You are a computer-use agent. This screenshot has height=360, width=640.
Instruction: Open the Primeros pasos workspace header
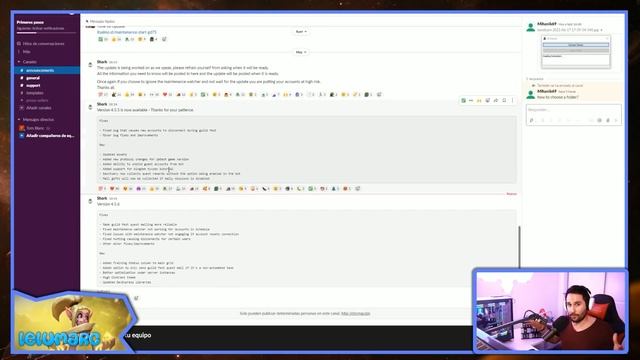tap(30, 22)
